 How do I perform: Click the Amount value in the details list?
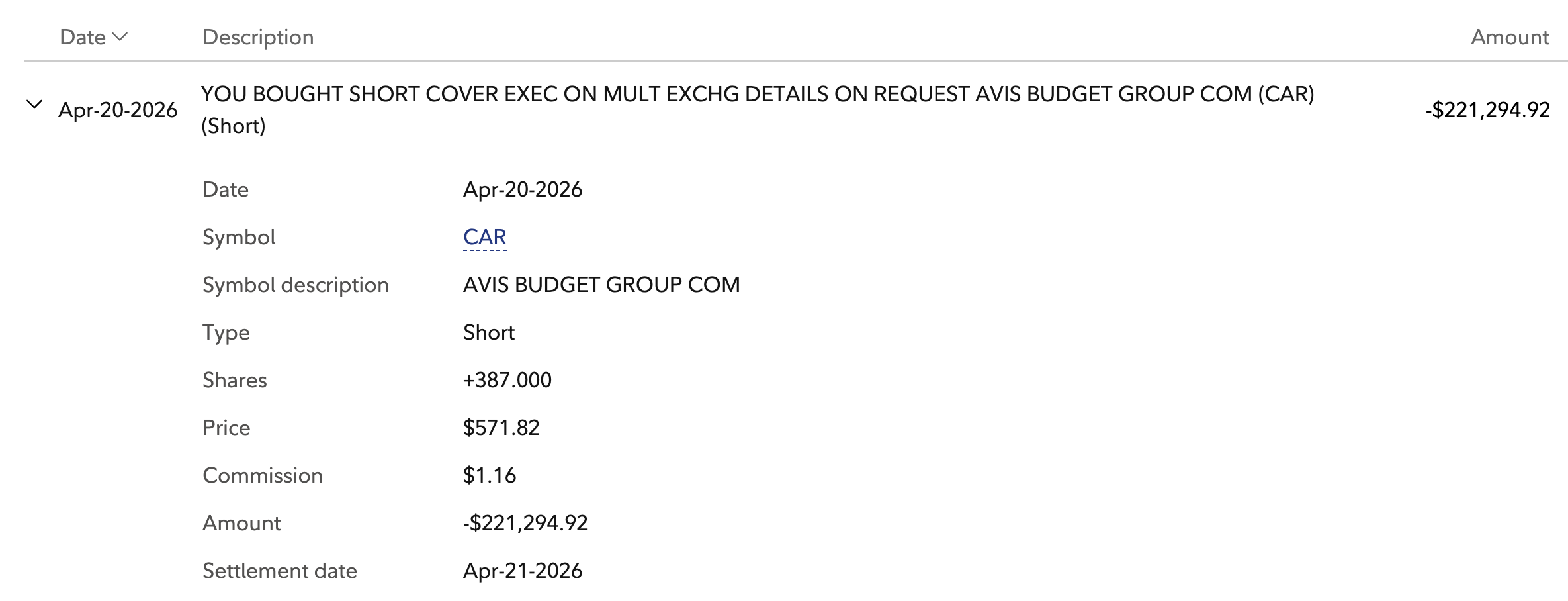[525, 523]
